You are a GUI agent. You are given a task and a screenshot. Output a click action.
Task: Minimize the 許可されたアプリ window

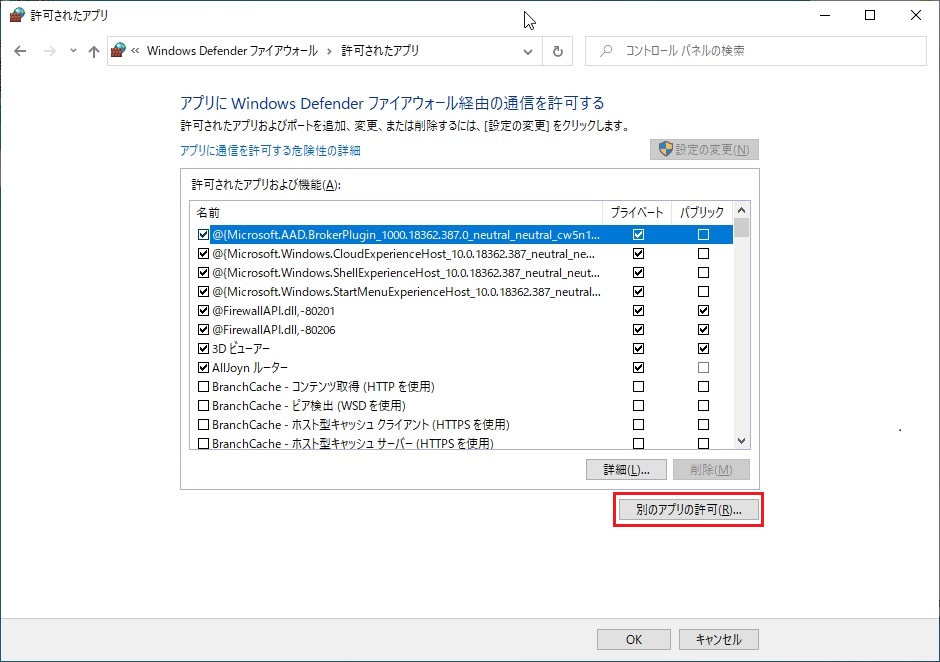pos(825,16)
